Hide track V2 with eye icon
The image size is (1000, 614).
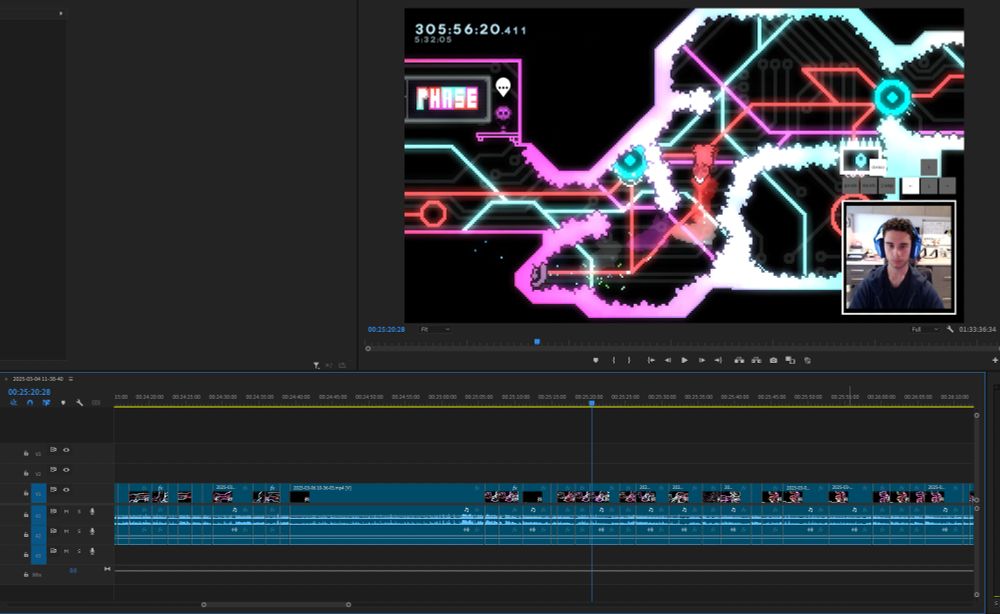[x=66, y=470]
